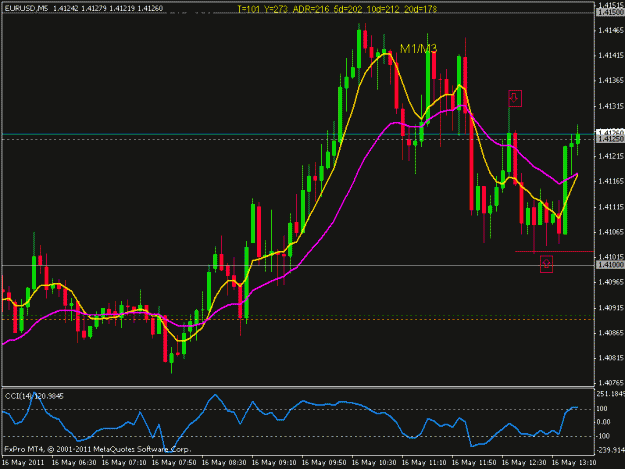Viewport: 625px width, 469px height.
Task: Click the EURUSD,M5 chart title text
Action: [26, 8]
